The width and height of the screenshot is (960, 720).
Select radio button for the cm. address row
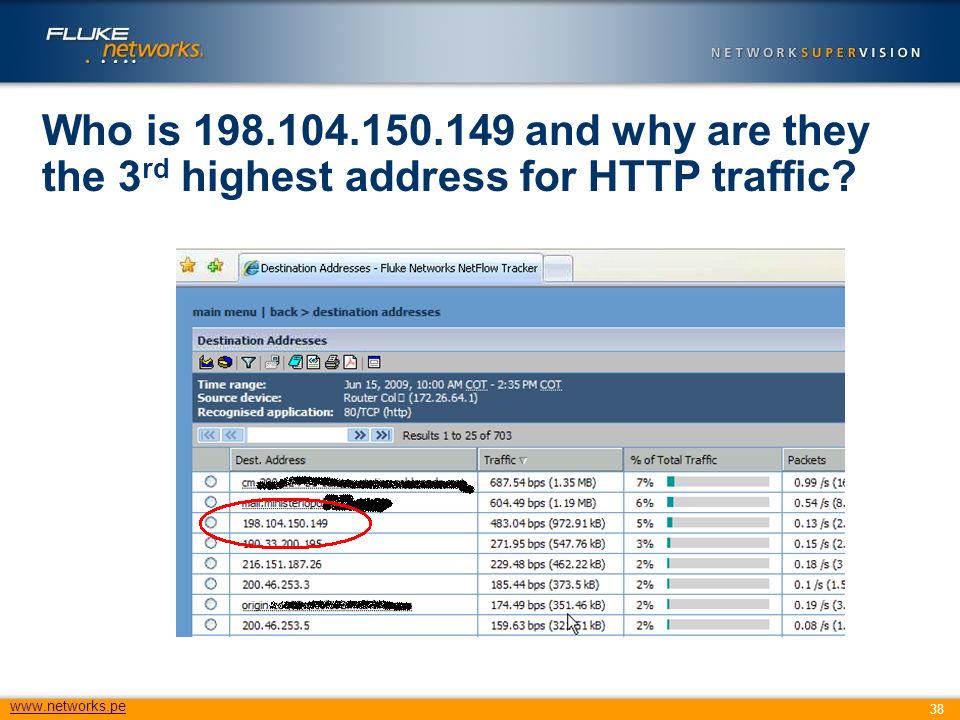click(x=211, y=482)
